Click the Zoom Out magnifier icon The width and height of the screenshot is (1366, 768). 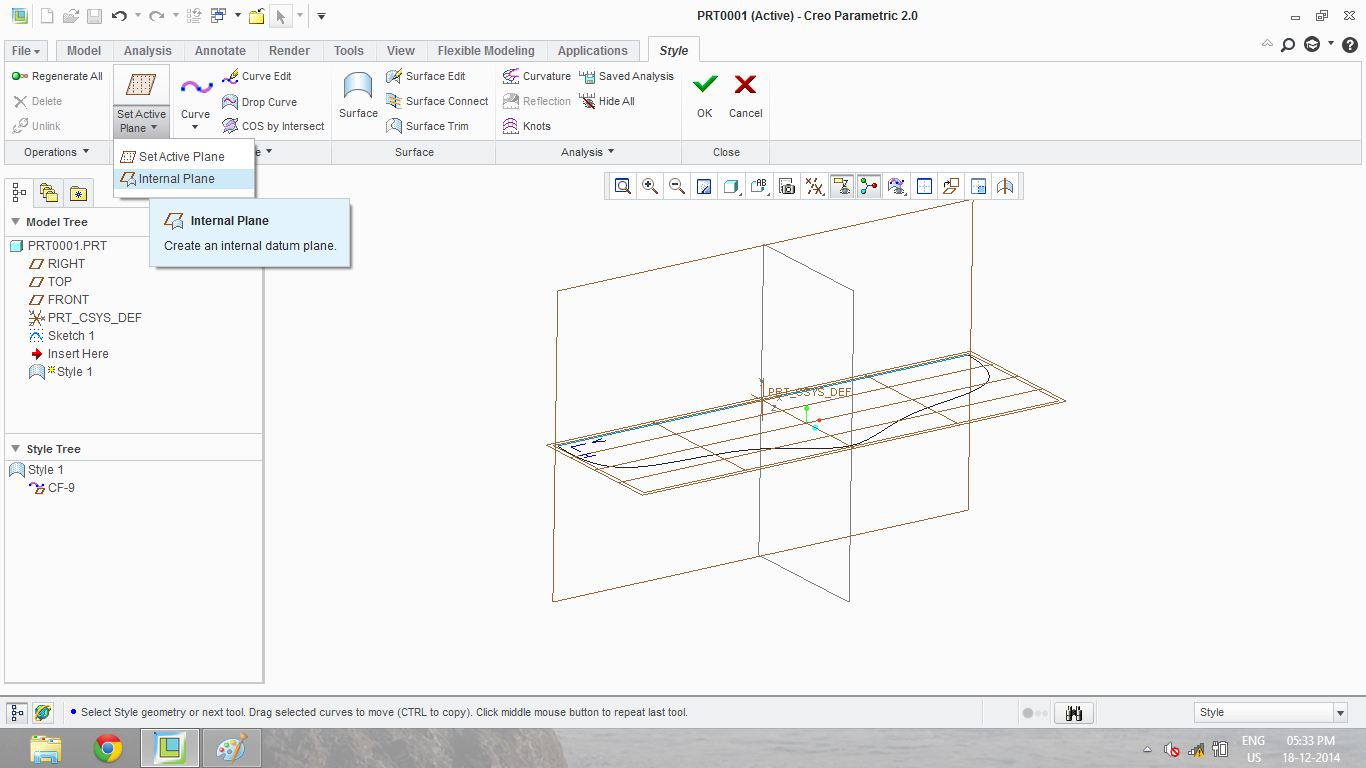tap(677, 186)
